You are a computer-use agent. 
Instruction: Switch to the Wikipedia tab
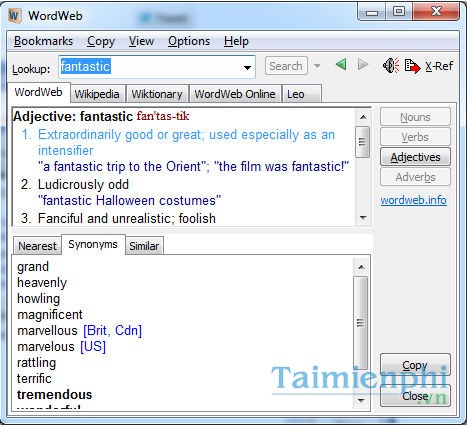(97, 94)
